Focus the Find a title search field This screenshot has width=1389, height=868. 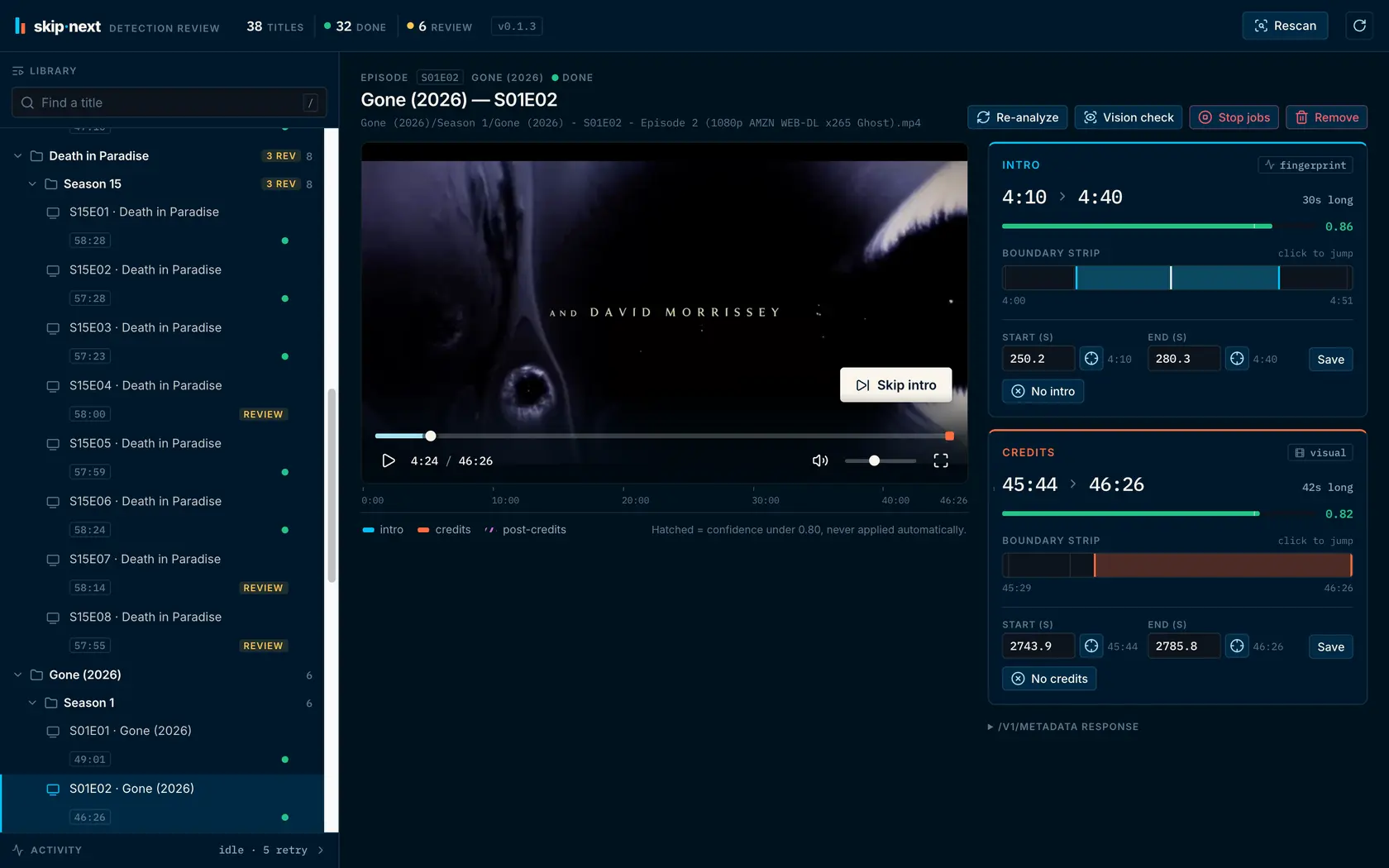tap(169, 103)
